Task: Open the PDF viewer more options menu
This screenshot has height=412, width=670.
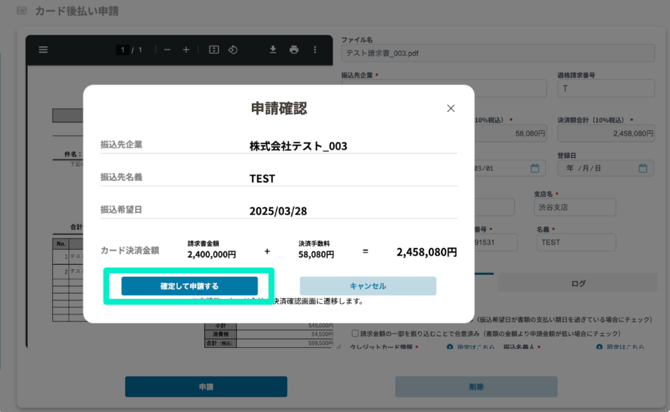Action: click(315, 50)
